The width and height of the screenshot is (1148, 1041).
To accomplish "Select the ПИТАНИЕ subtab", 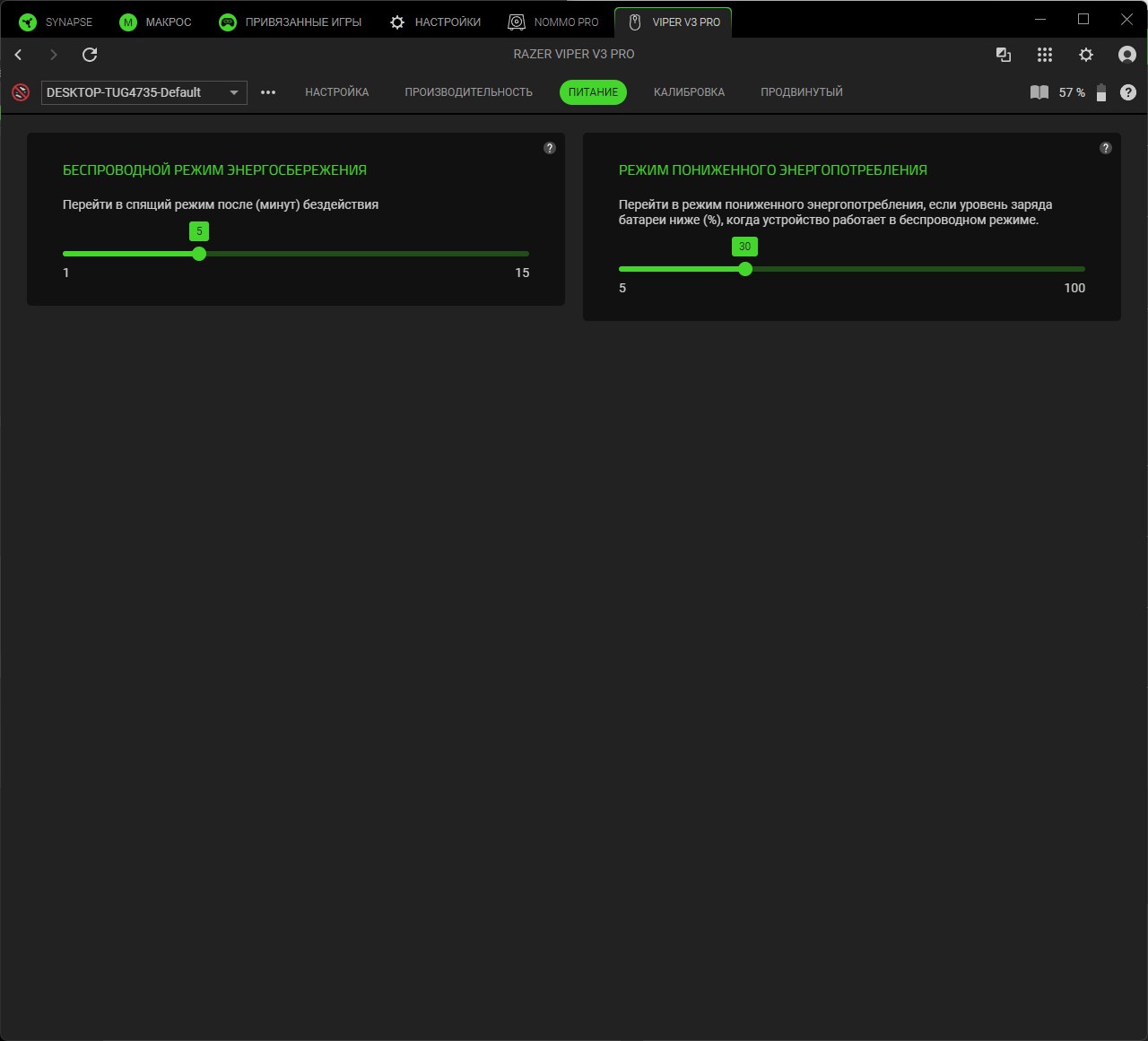I will click(593, 92).
